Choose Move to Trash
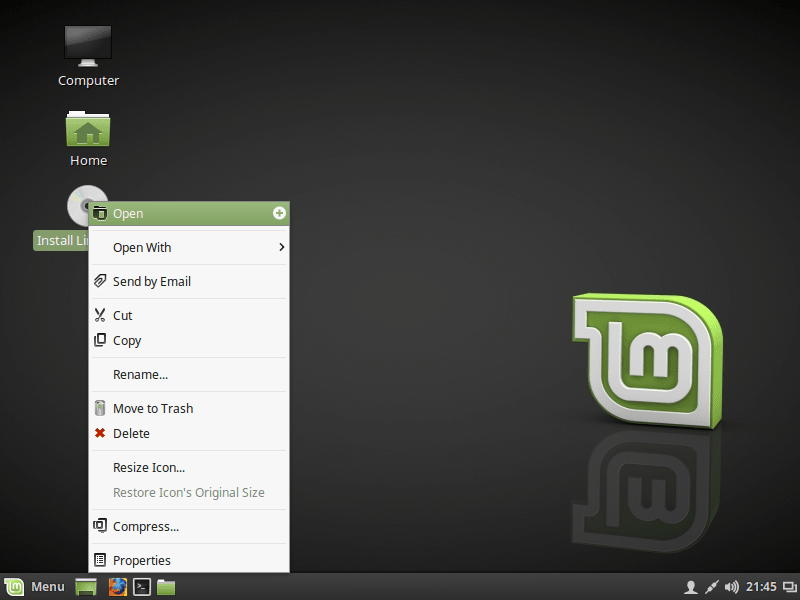 pos(189,408)
